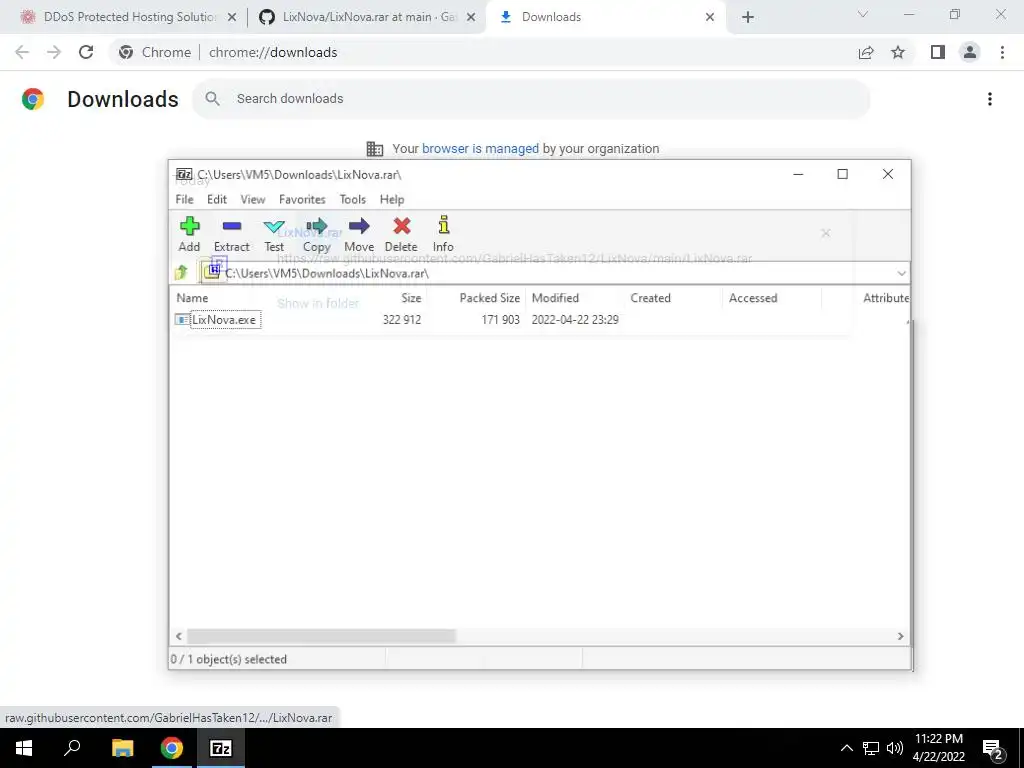The height and width of the screenshot is (768, 1024).
Task: Go up one folder level in 7-Zip
Action: 182,272
